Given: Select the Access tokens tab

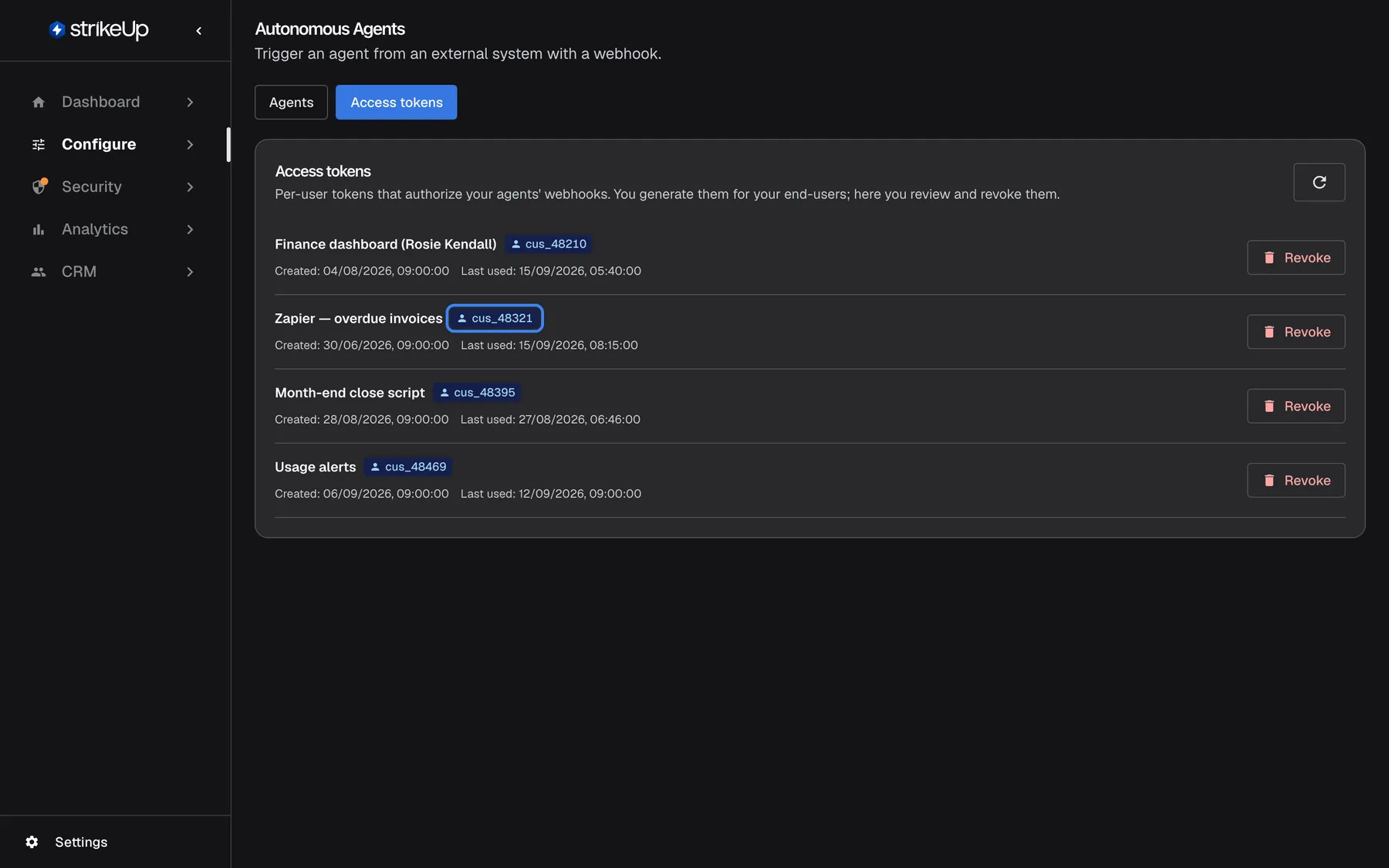Looking at the screenshot, I should coord(396,102).
